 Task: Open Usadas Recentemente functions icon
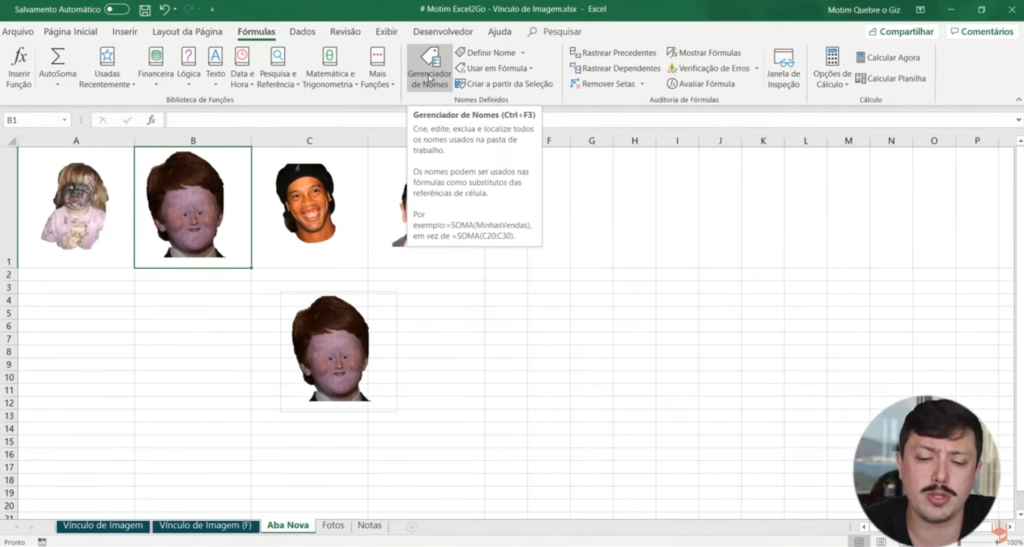(107, 57)
